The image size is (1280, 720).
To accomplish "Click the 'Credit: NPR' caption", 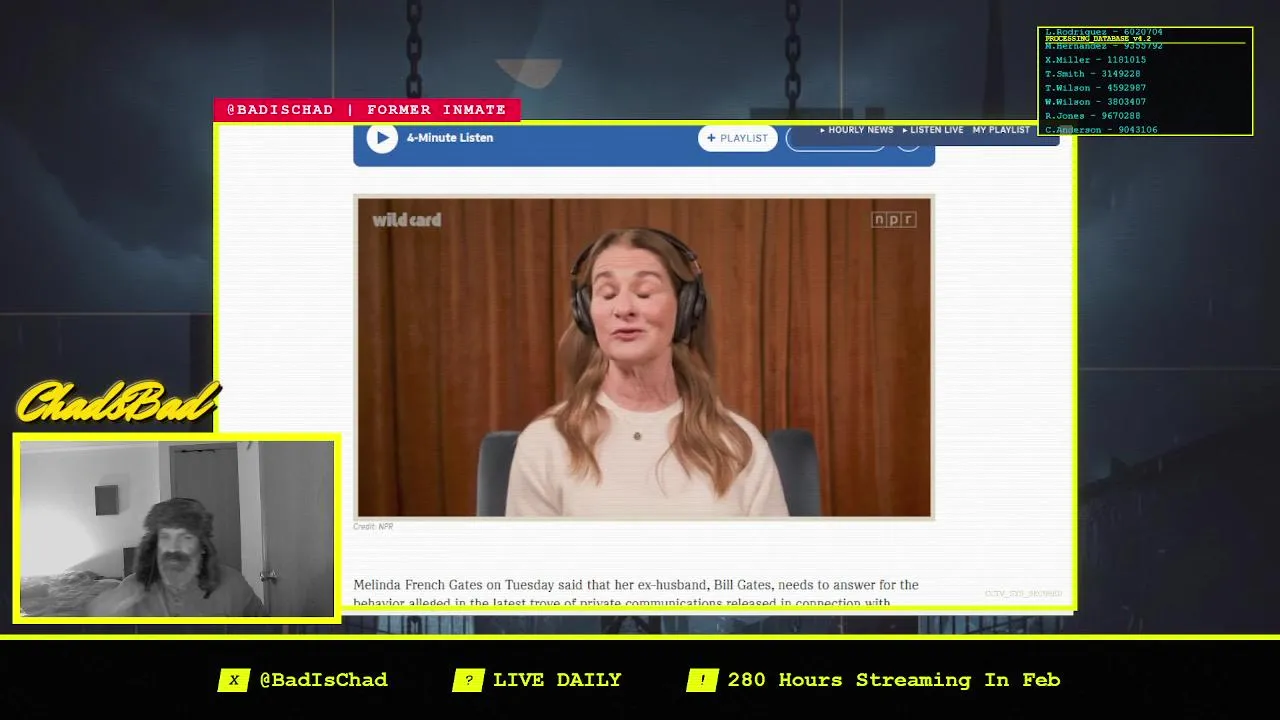I will (x=373, y=527).
